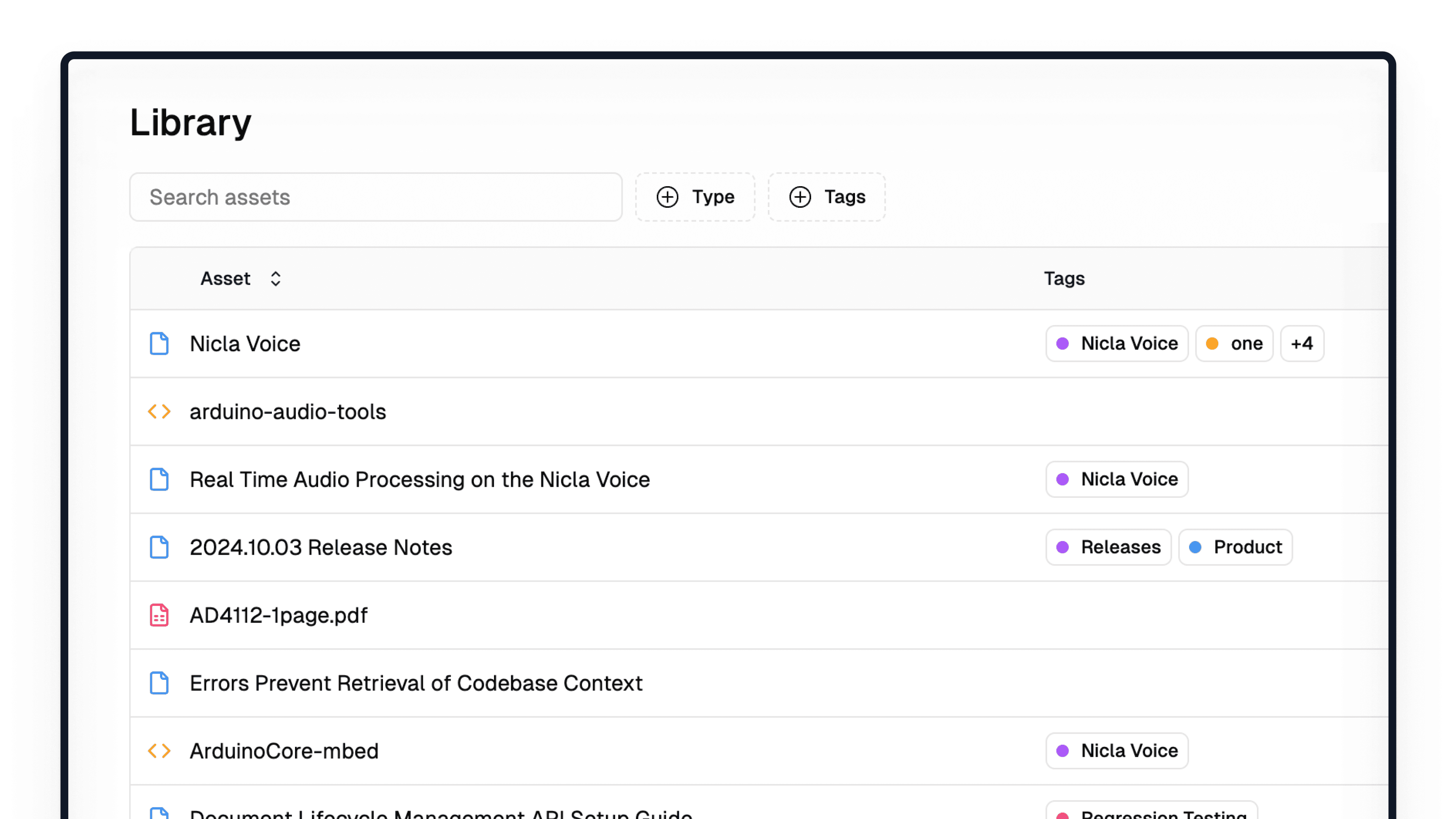This screenshot has height=819, width=1456.
Task: Open AD4112-1page.pdf
Action: point(279,615)
